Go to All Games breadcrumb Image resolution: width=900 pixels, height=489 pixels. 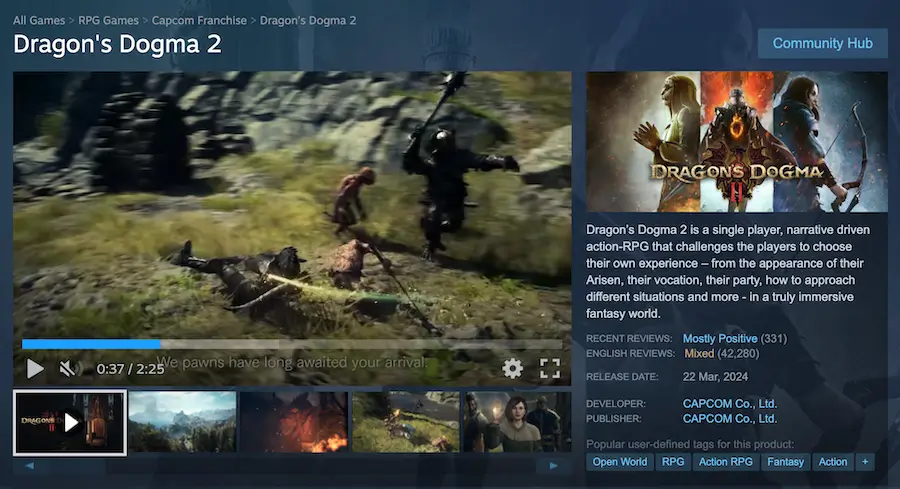39,20
